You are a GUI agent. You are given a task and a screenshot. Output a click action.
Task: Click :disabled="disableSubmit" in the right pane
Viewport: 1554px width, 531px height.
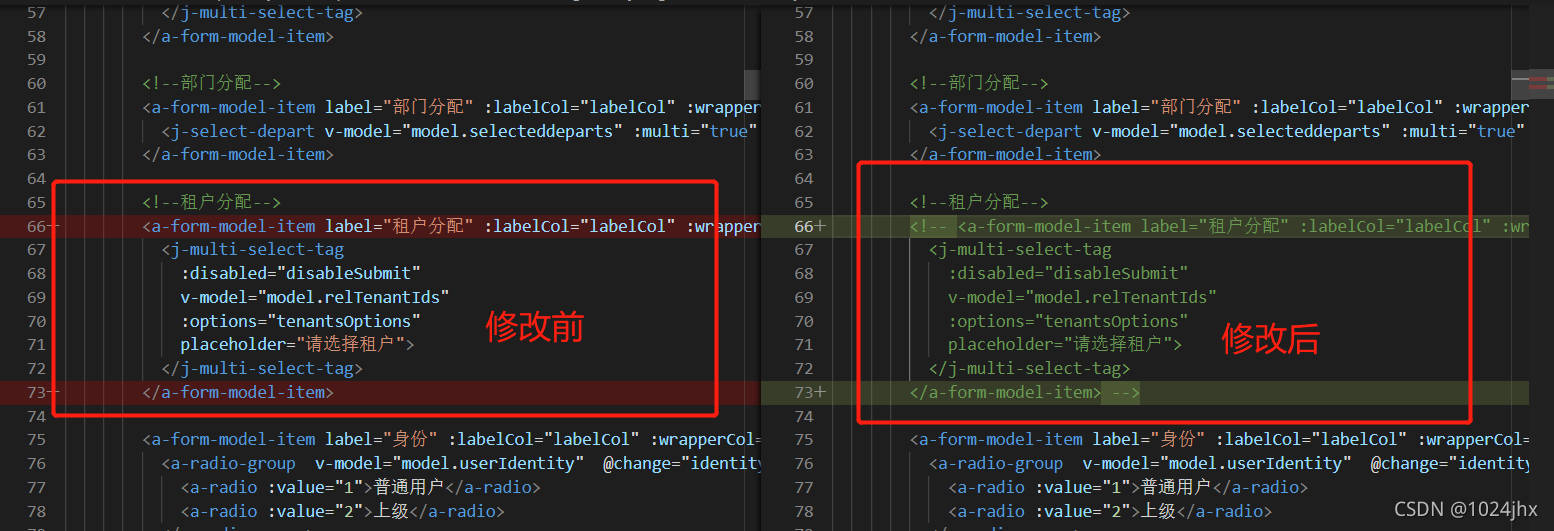1068,273
